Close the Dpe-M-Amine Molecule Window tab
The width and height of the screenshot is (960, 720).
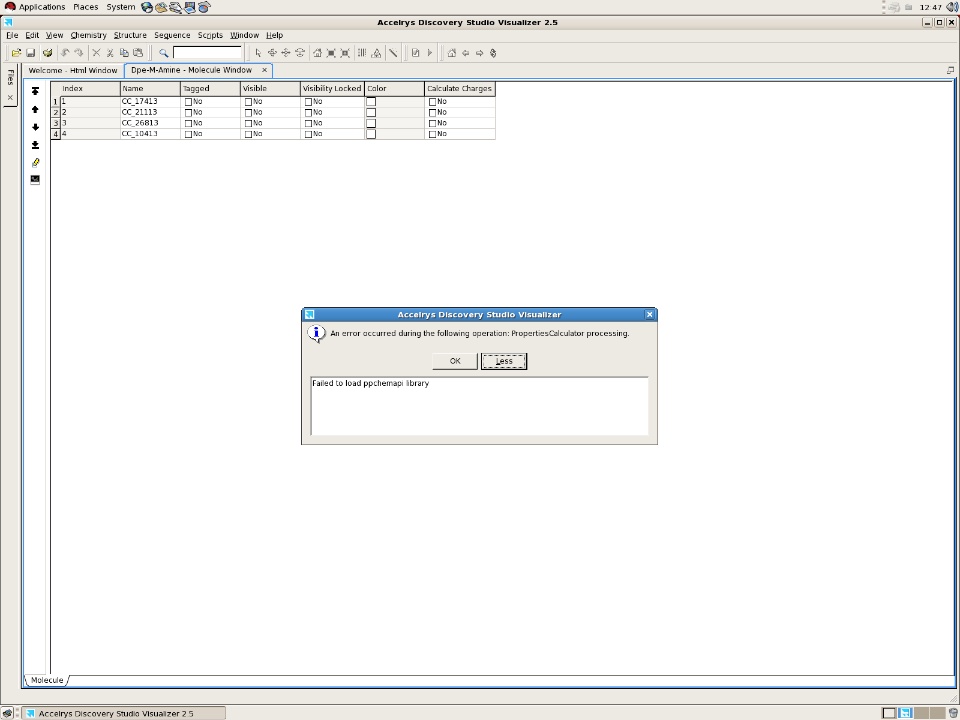[x=264, y=70]
